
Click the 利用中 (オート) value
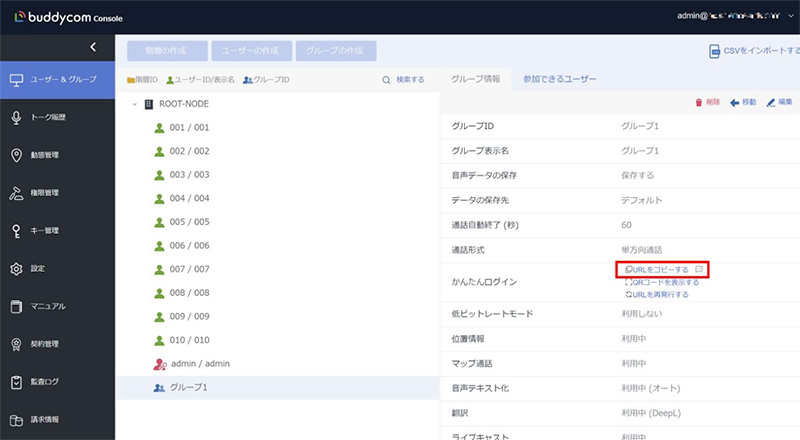651,388
